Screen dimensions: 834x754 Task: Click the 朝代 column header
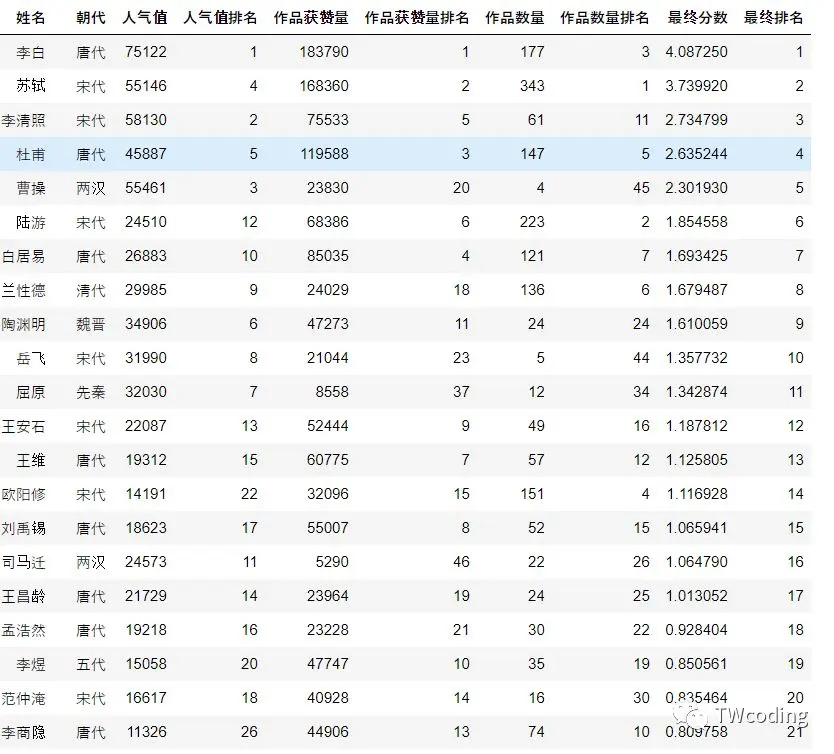[90, 18]
